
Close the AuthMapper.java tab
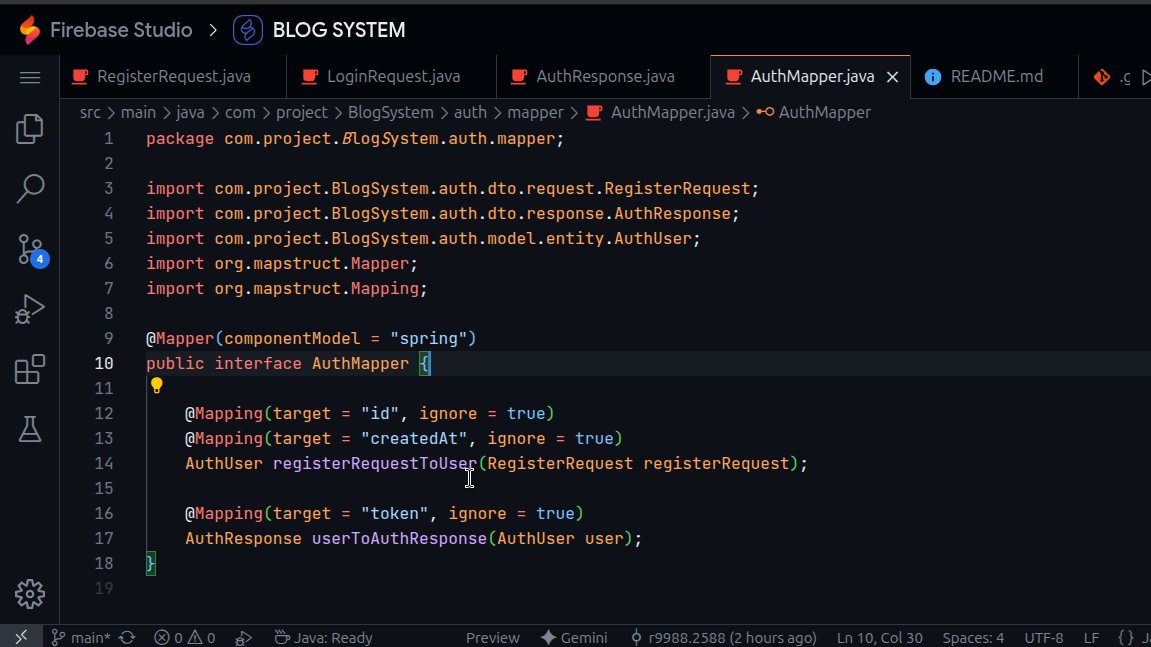click(x=893, y=77)
